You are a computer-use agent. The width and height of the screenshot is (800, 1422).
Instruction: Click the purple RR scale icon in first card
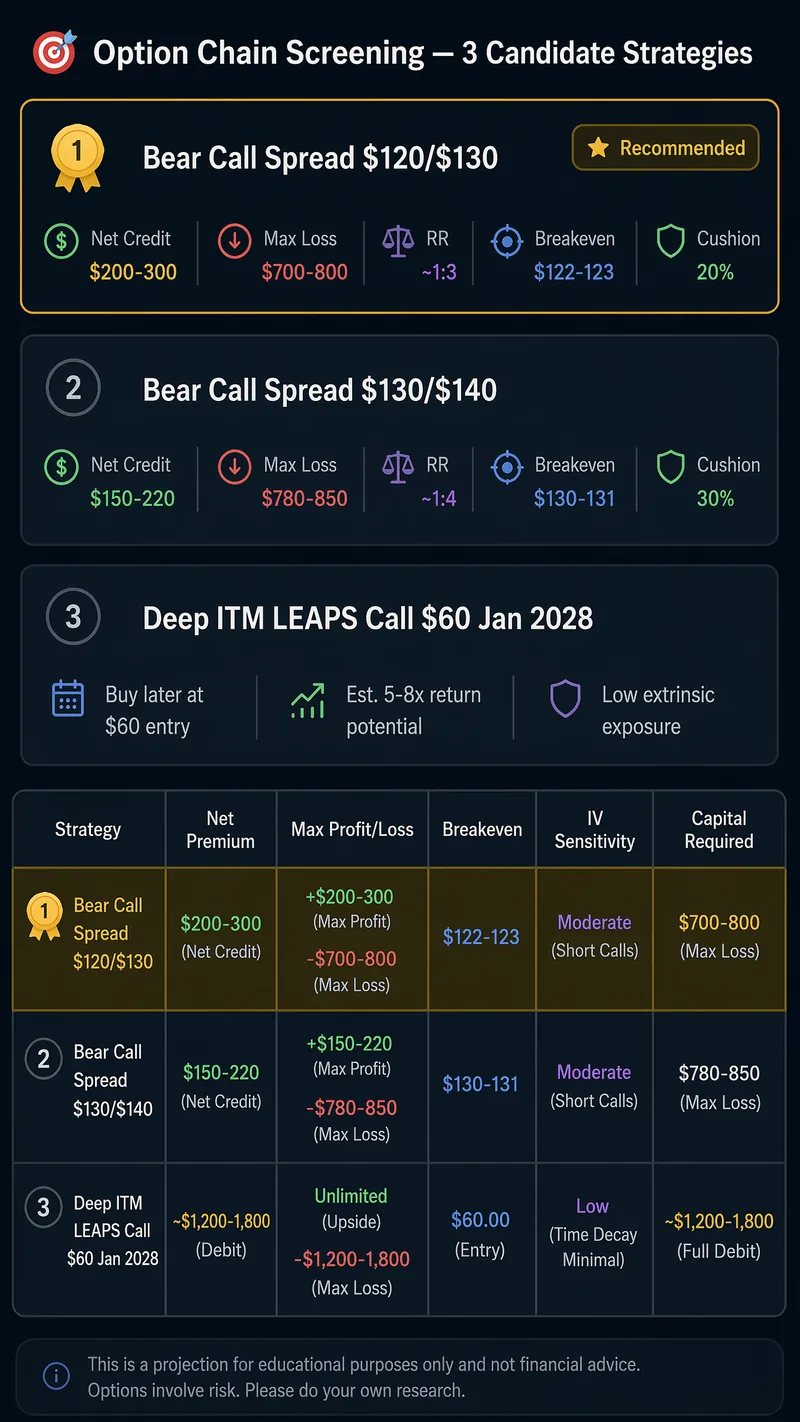[x=397, y=241]
